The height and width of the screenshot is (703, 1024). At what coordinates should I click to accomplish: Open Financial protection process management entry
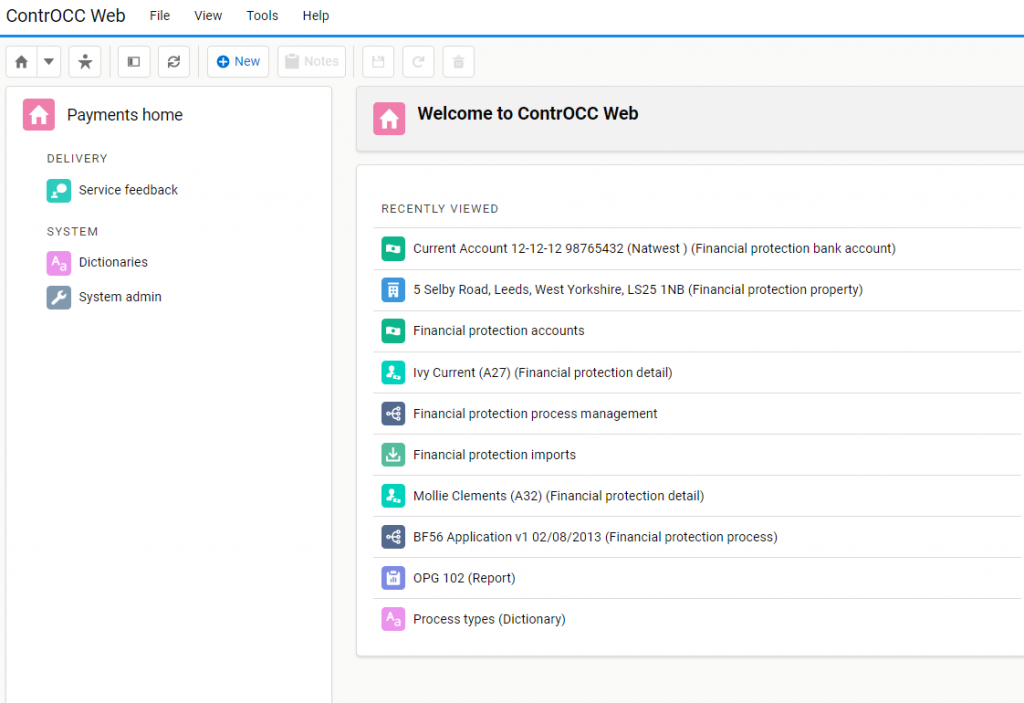click(x=535, y=414)
